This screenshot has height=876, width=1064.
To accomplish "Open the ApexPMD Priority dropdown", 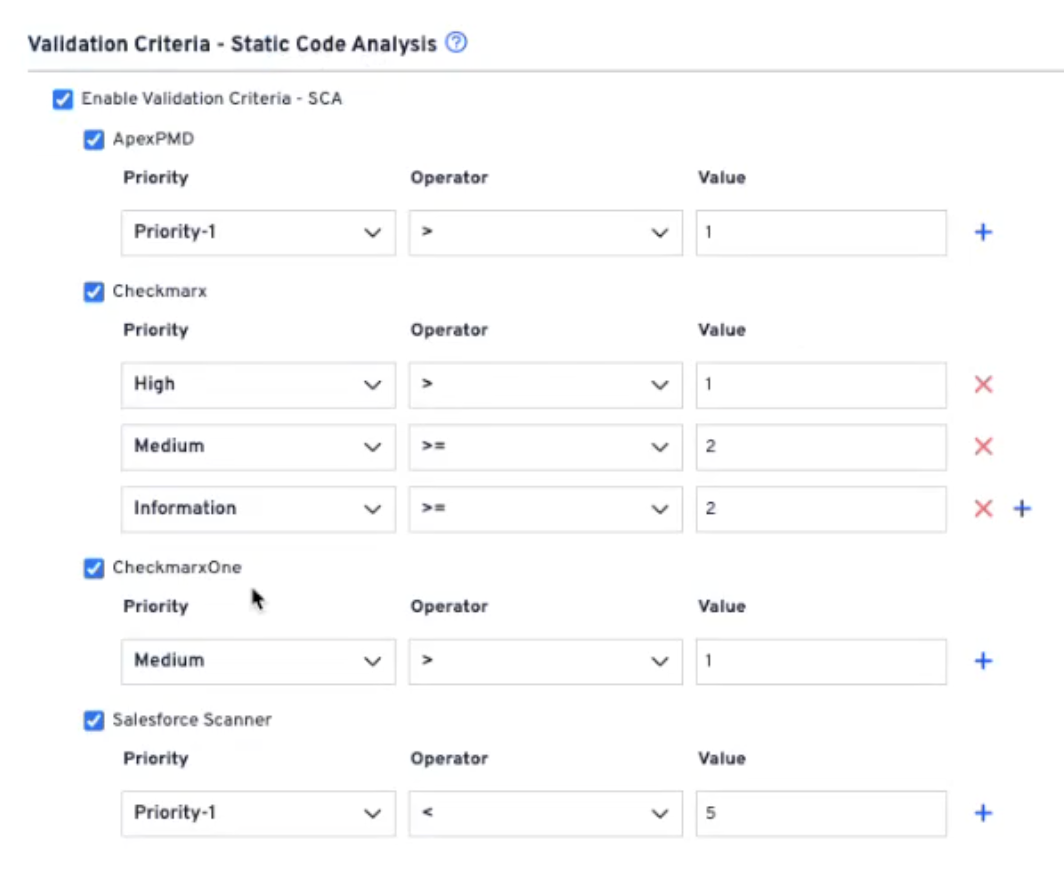I will tap(258, 233).
